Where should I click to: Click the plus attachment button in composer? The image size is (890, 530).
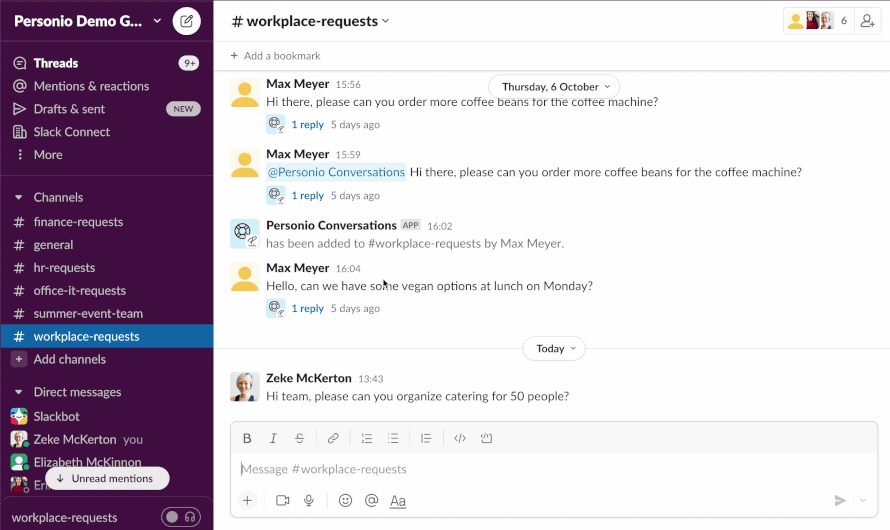tap(247, 500)
